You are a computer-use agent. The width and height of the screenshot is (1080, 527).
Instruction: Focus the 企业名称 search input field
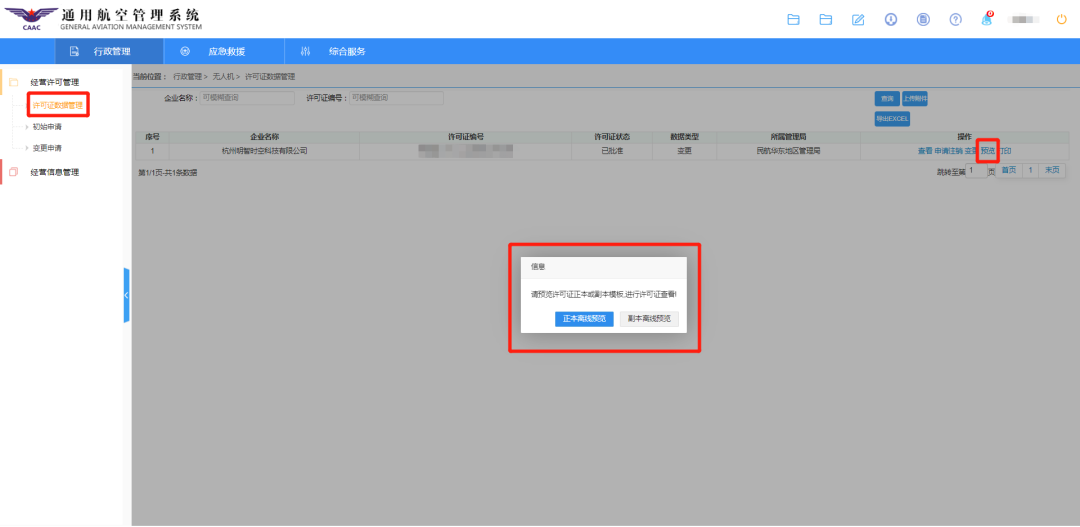(247, 98)
